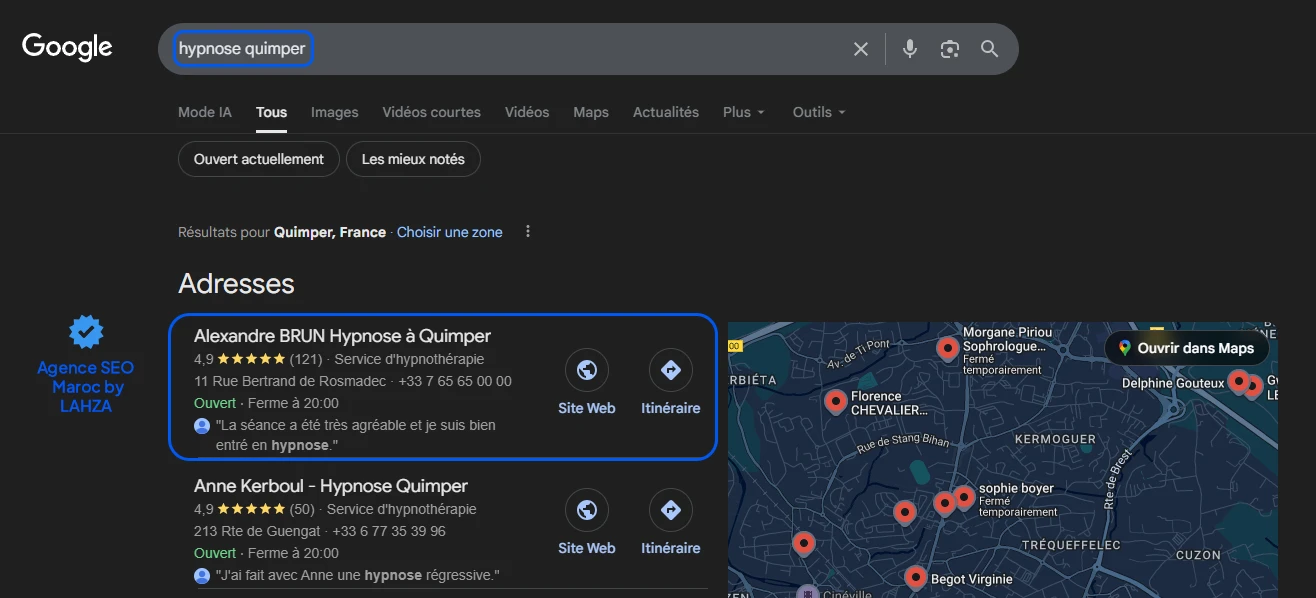
Task: Open the Google logo homepage
Action: (67, 47)
